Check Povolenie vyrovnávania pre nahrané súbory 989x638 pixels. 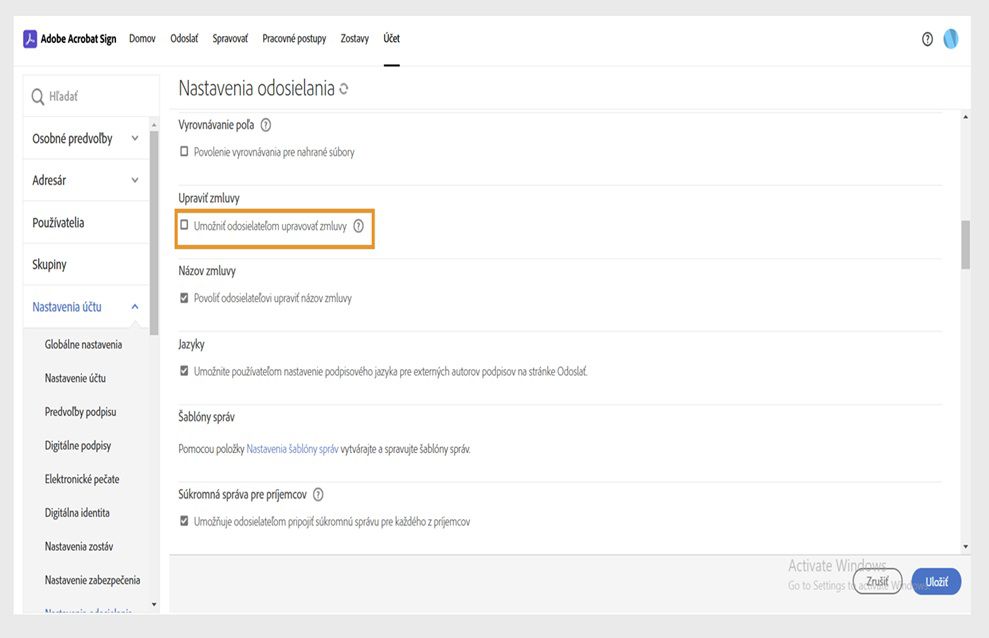(x=184, y=152)
